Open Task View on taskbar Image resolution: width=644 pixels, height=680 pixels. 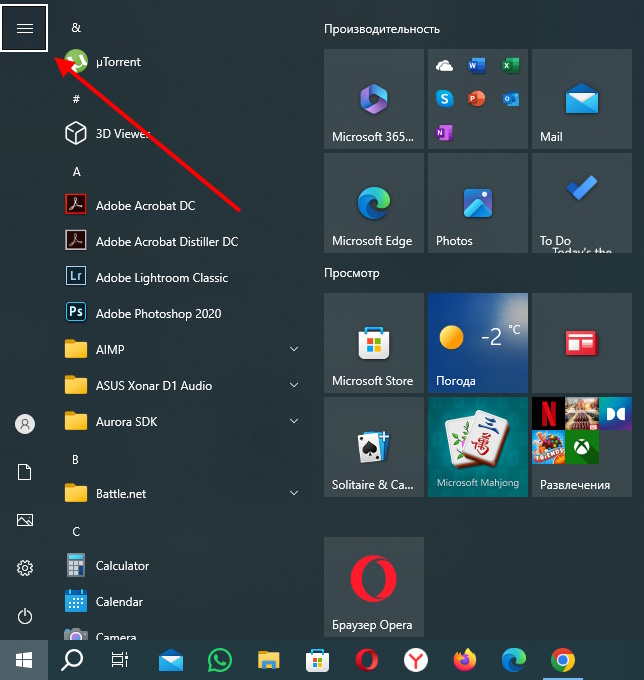pyautogui.click(x=120, y=660)
